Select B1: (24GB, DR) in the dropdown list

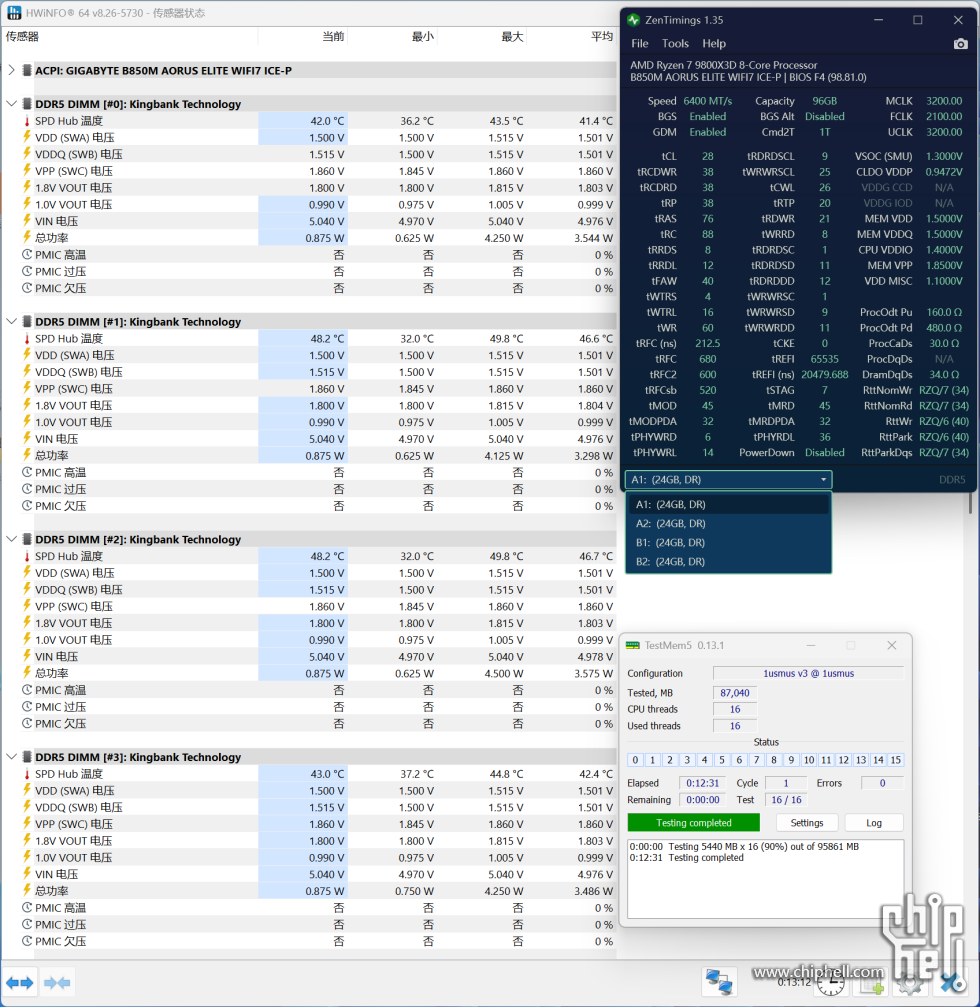coord(728,543)
